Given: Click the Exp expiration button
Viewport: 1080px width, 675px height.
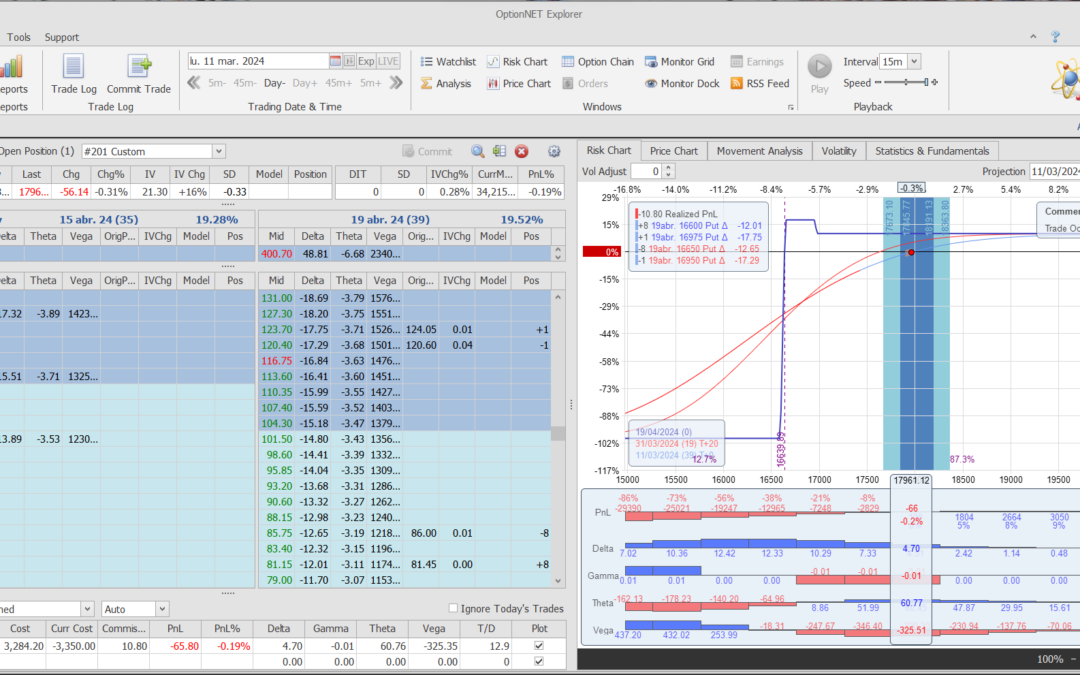Looking at the screenshot, I should click(366, 61).
